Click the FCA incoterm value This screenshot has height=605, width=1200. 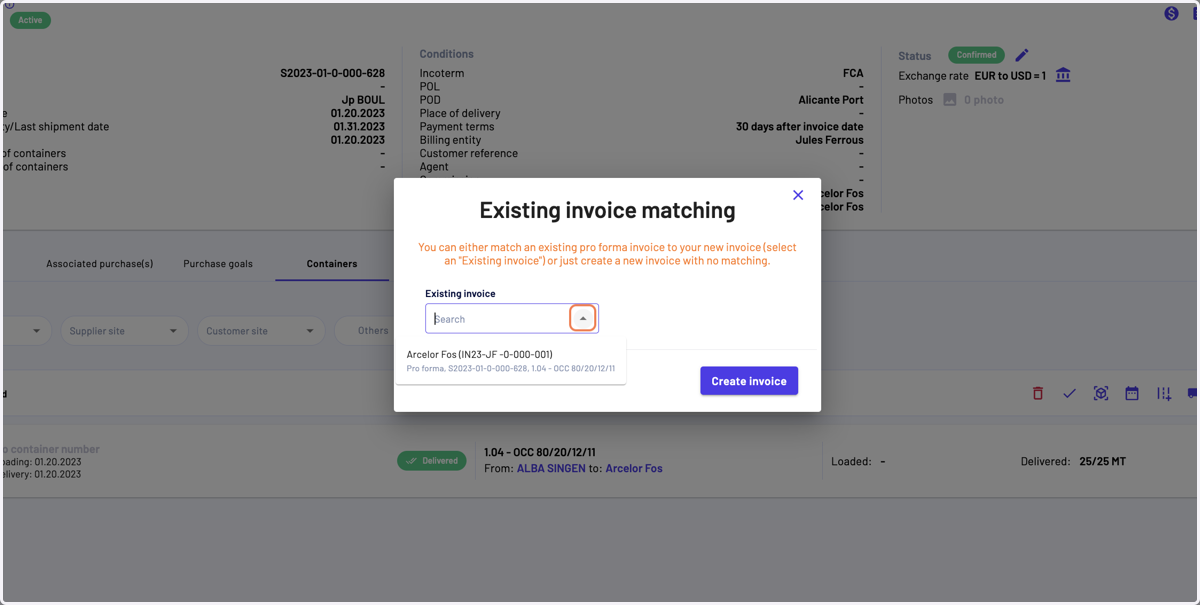pos(853,74)
